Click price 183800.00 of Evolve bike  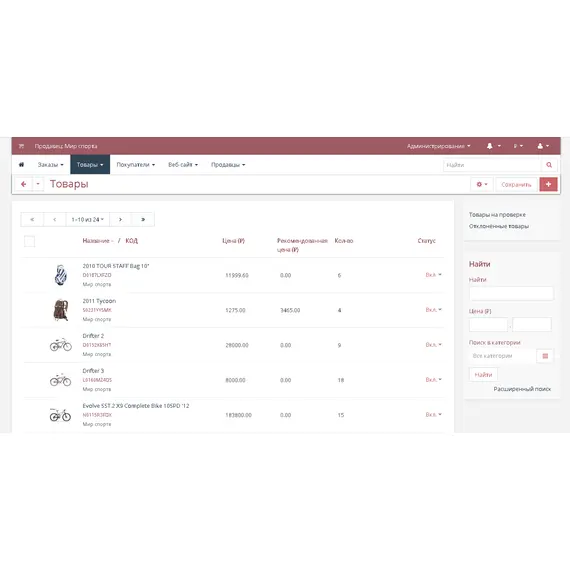tap(238, 415)
